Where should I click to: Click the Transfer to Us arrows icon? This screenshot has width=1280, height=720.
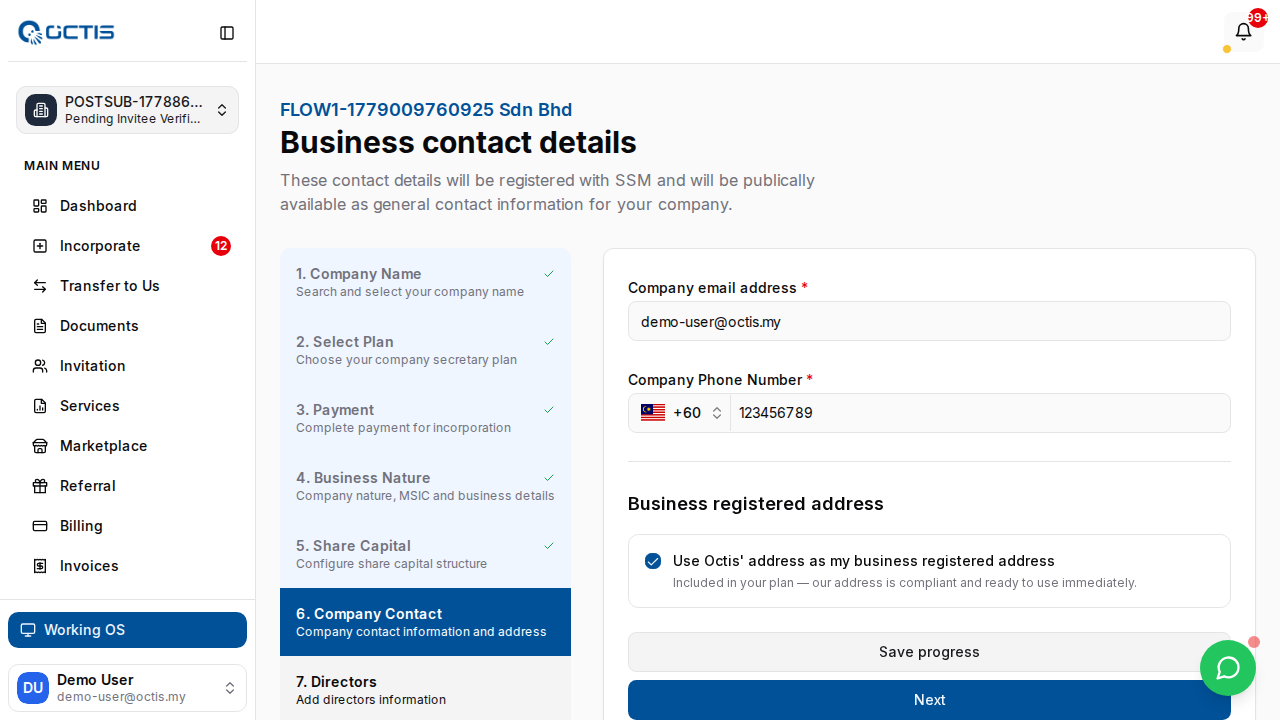coord(40,286)
